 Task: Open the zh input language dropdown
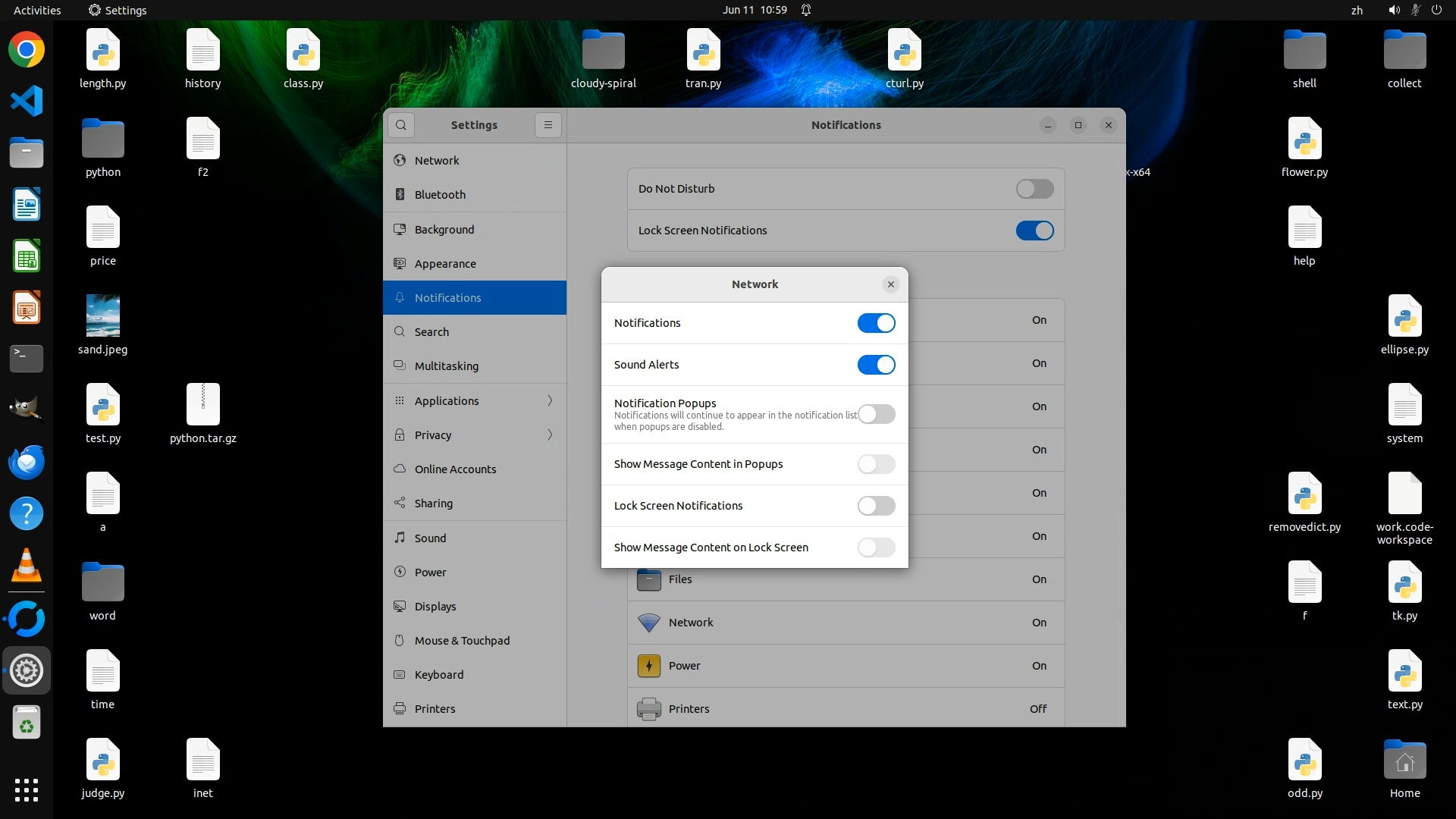click(x=1357, y=10)
